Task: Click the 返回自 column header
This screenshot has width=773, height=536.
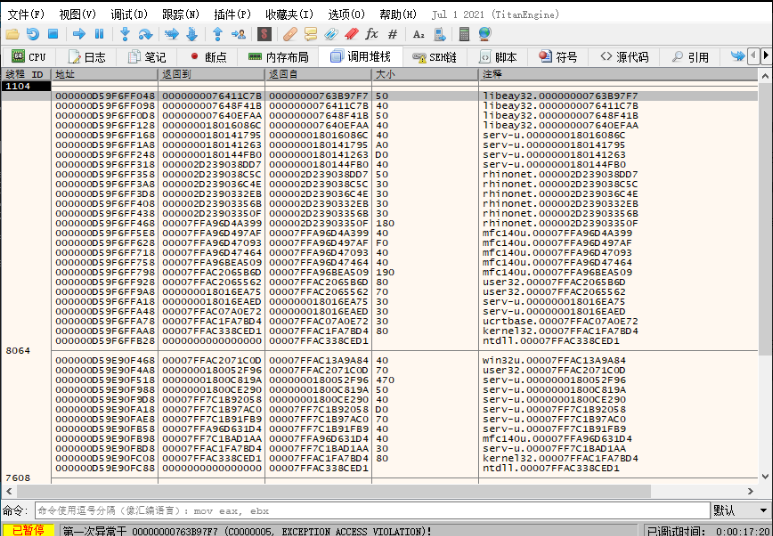Action: coord(318,74)
